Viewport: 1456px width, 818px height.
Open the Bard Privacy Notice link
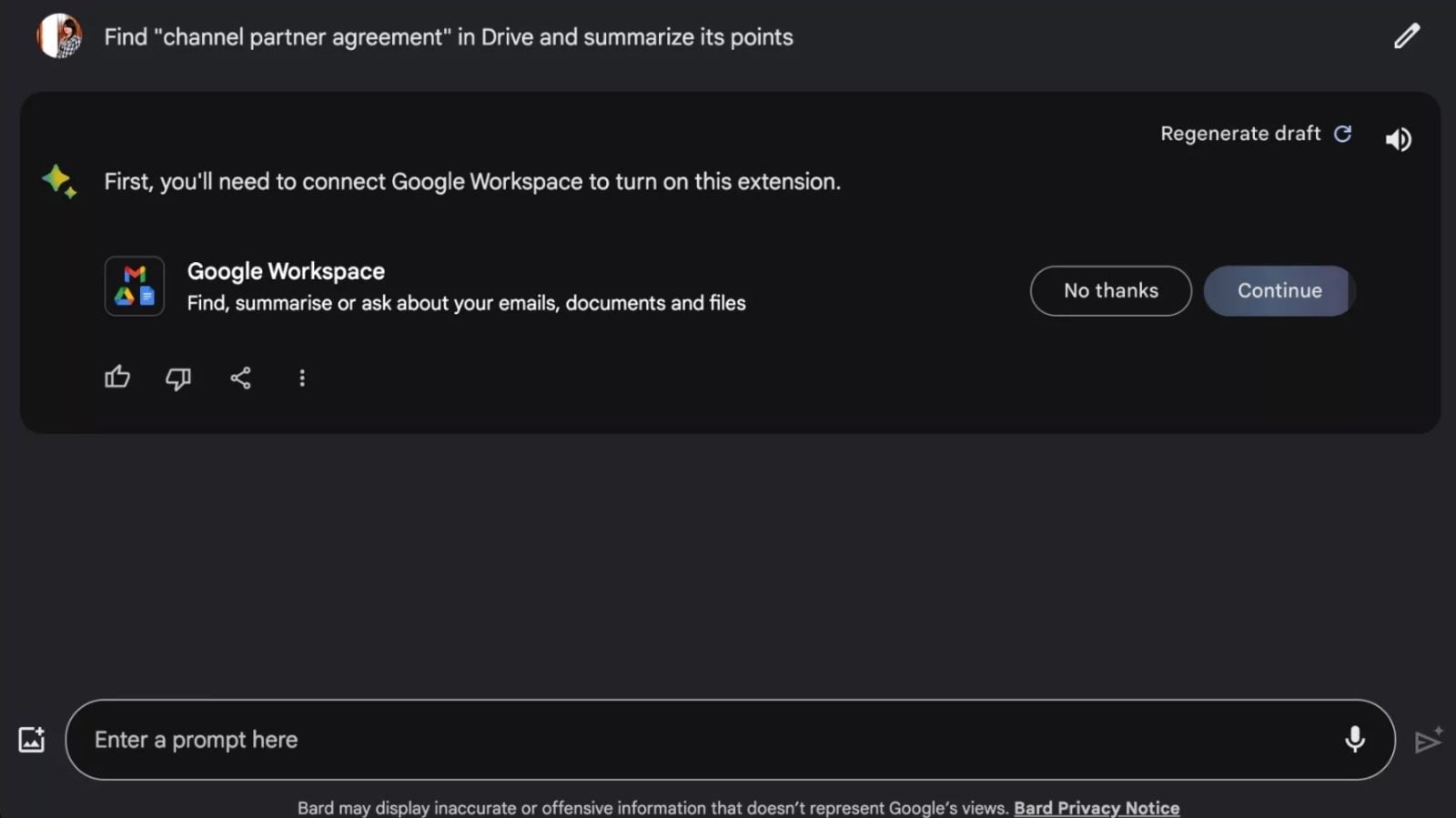[x=1097, y=808]
